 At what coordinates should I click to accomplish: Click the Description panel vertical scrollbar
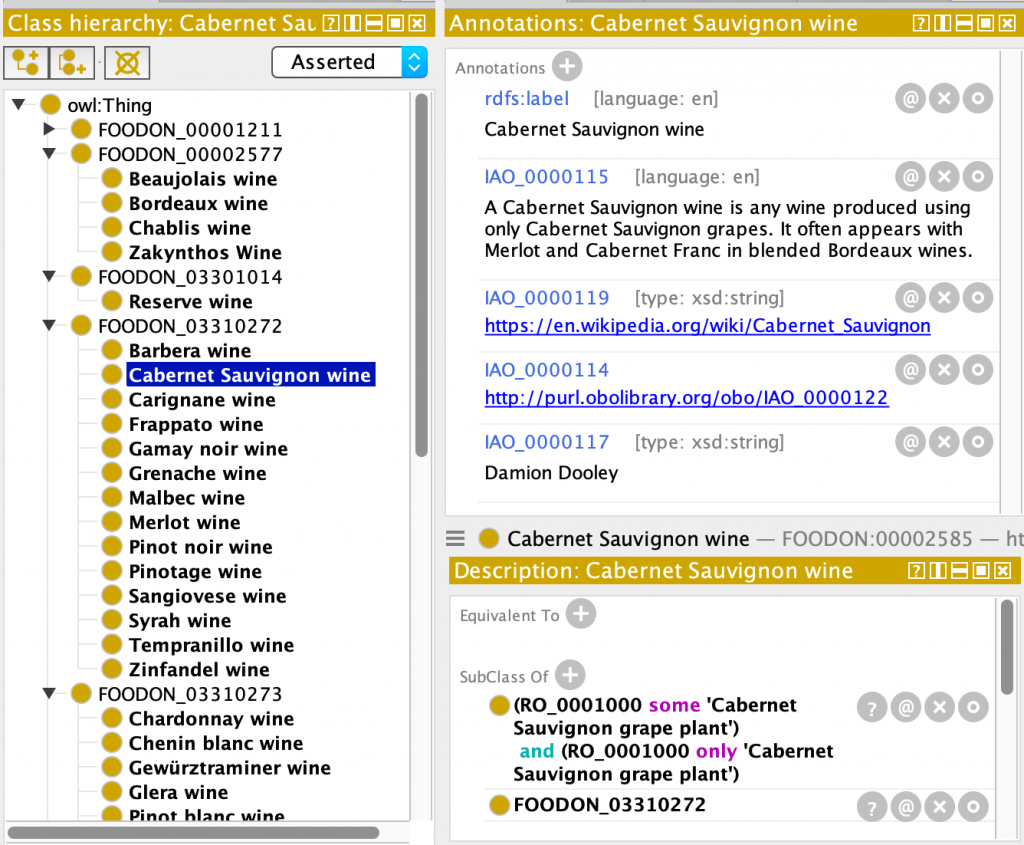[x=1007, y=646]
